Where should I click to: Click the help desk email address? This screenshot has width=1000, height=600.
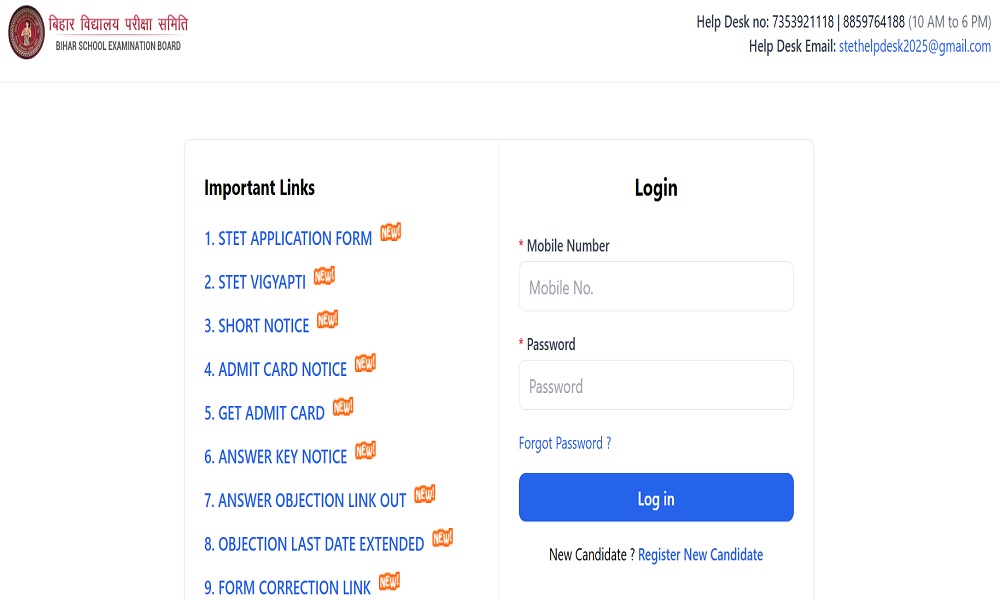(x=914, y=46)
